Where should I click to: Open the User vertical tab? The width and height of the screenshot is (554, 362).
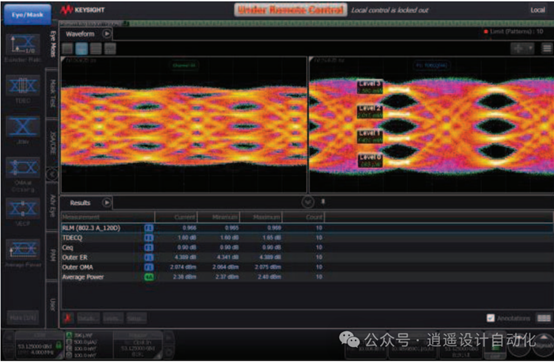(53, 304)
